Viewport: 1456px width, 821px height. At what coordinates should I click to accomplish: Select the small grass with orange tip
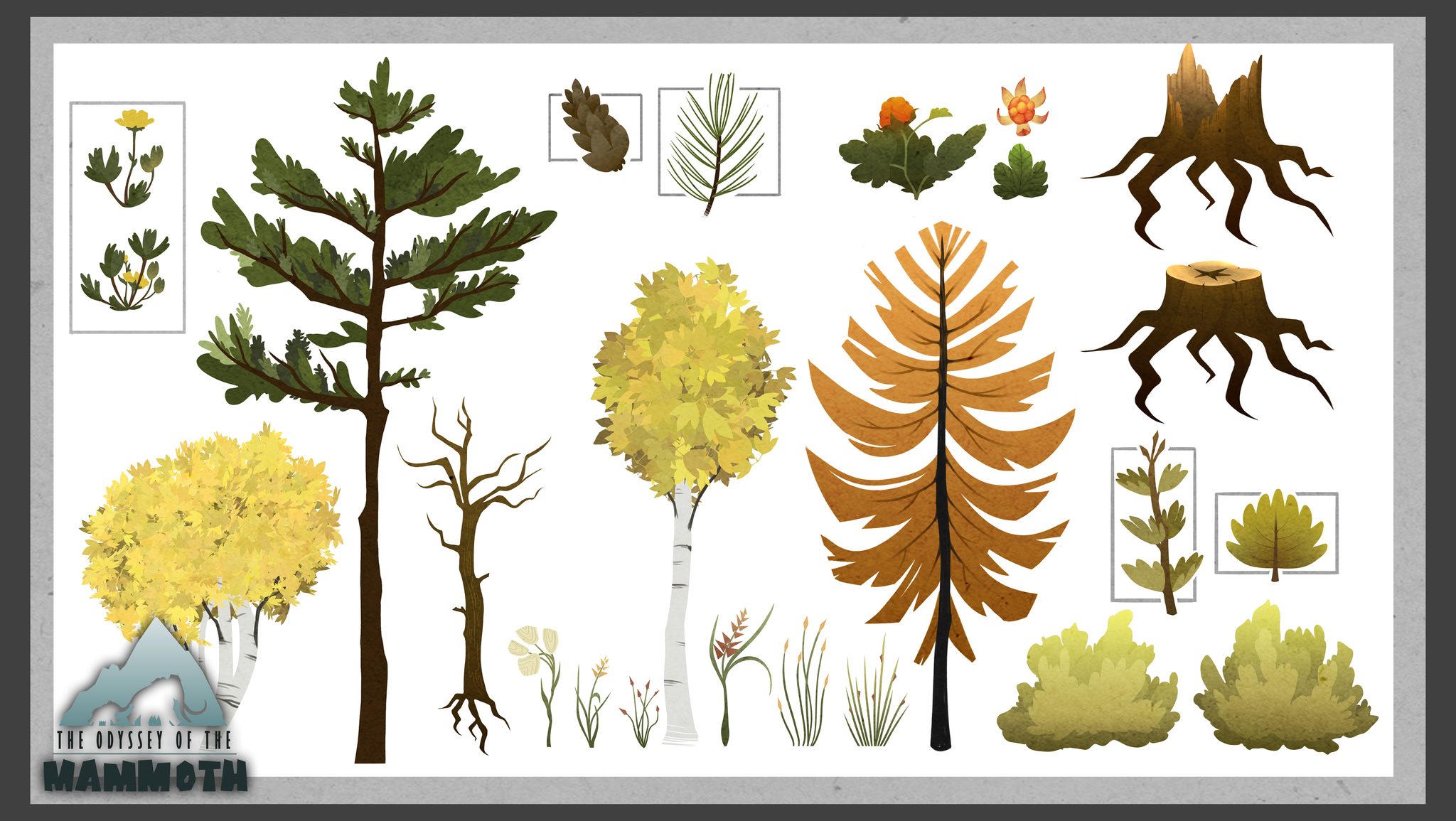[x=592, y=701]
